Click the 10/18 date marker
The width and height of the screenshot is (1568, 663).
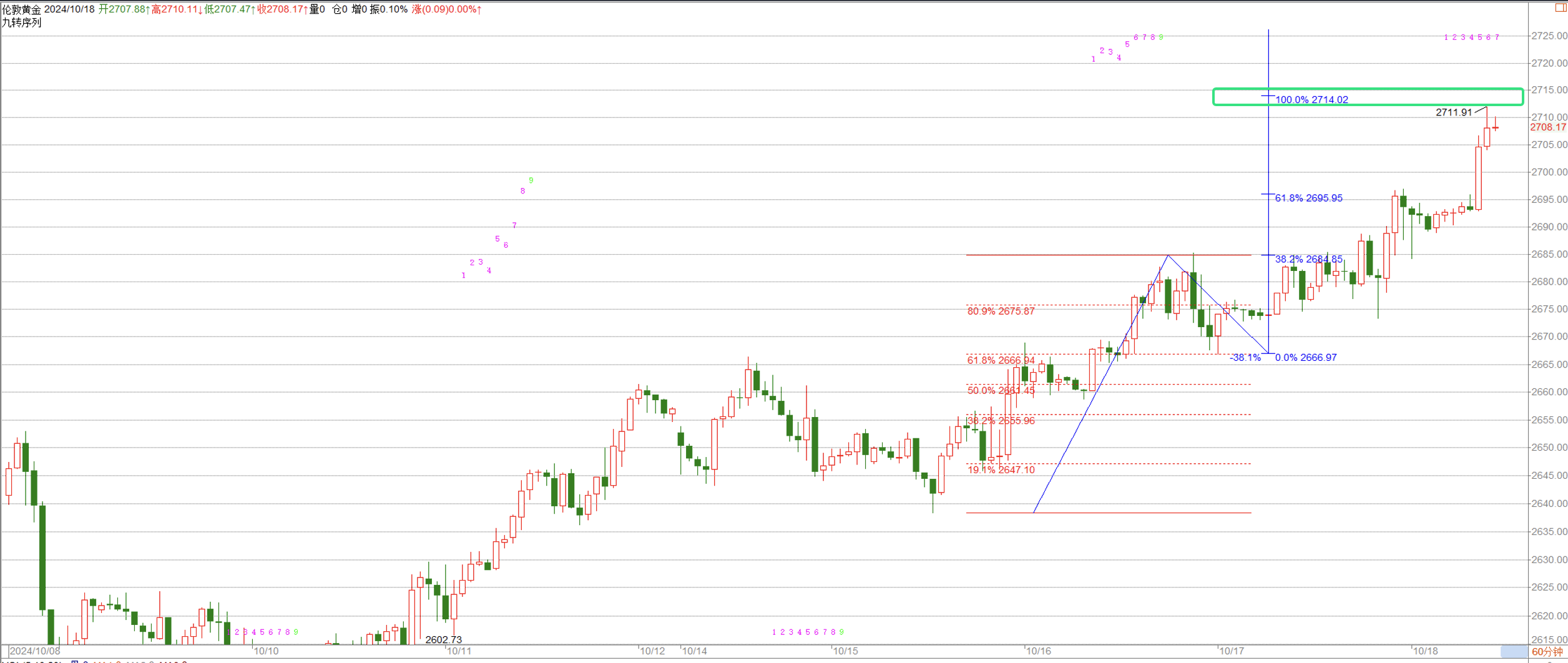click(1426, 651)
